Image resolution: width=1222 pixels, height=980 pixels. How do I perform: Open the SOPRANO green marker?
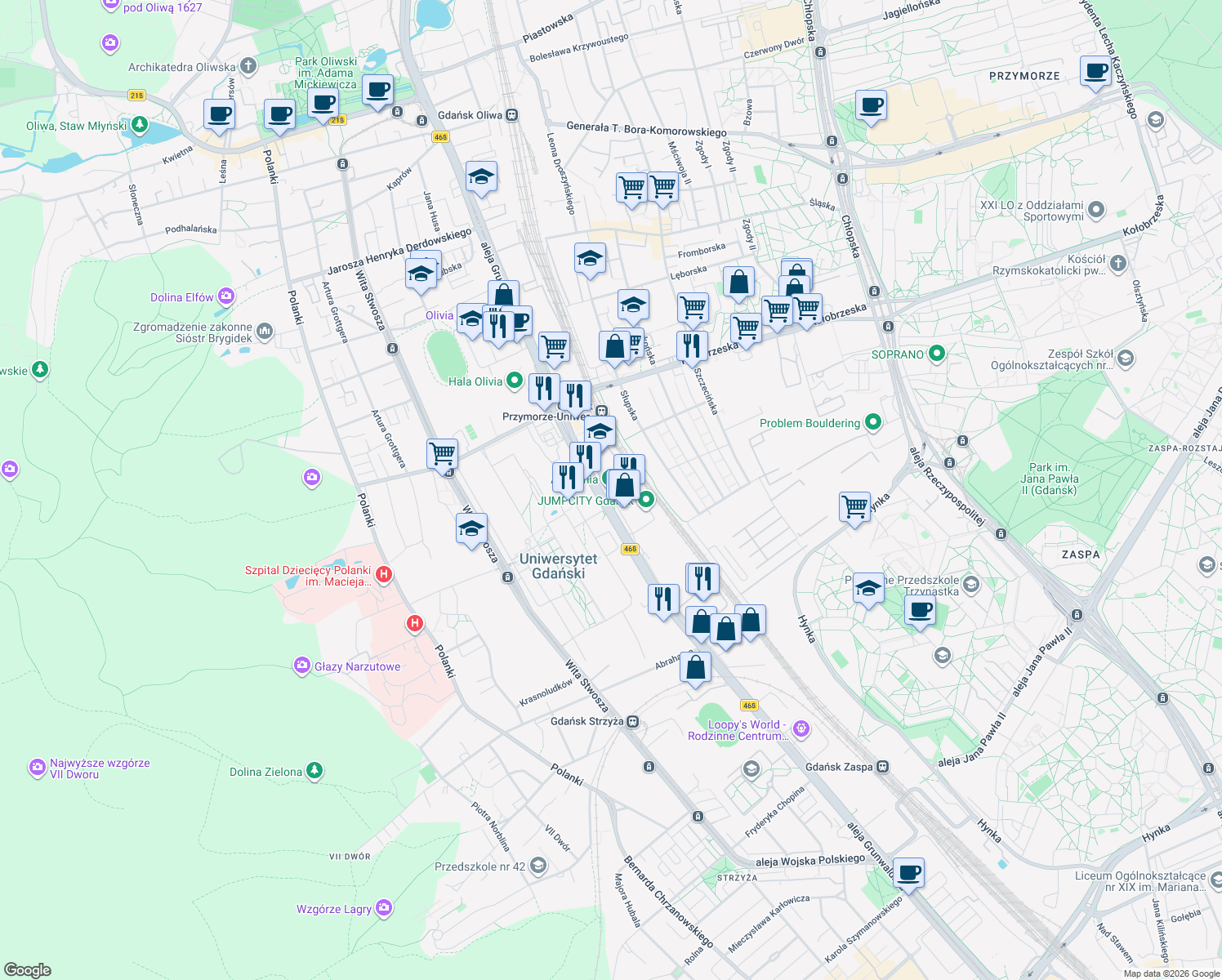[x=935, y=354]
